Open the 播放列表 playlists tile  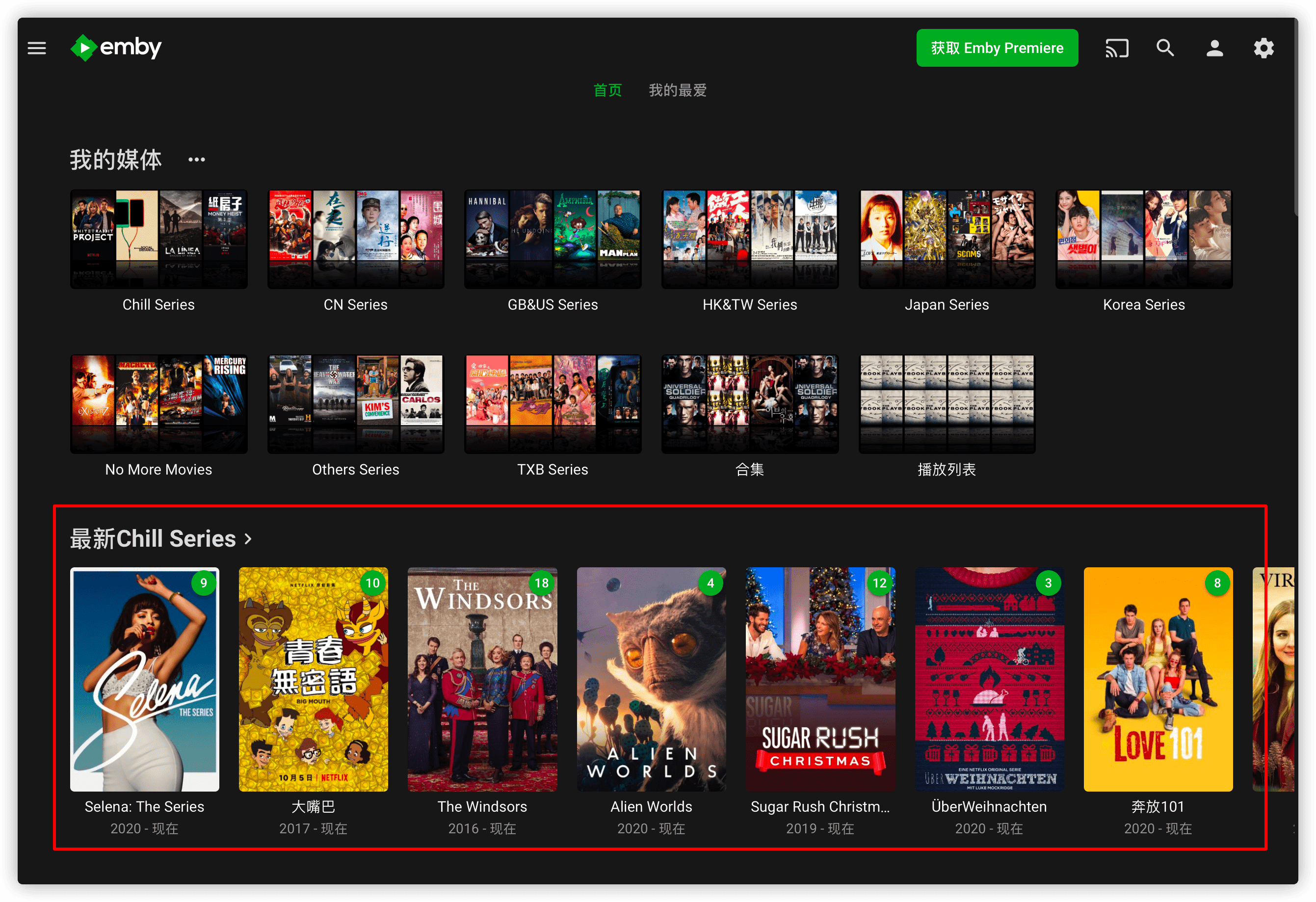(x=946, y=404)
